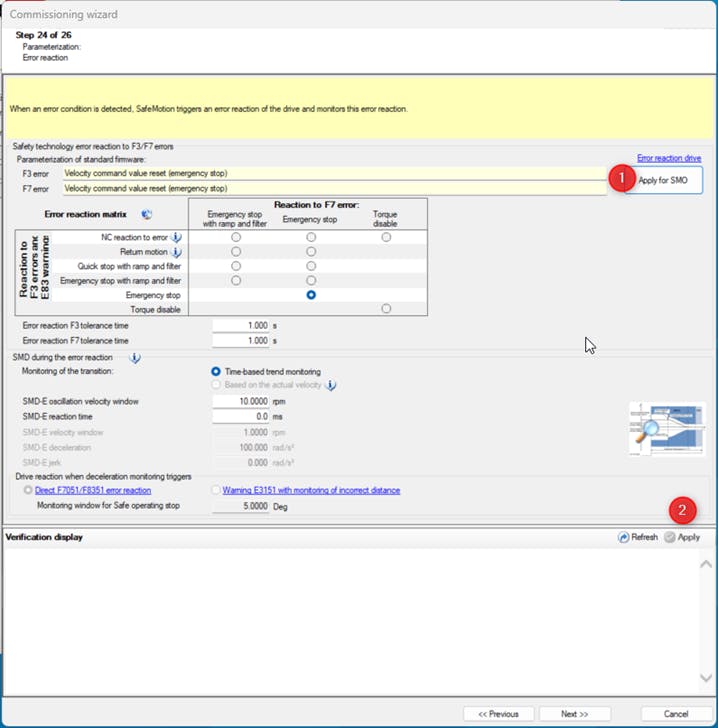Viewport: 718px width, 728px height.
Task: Click the Error reaction matrix info icon
Action: [x=147, y=214]
